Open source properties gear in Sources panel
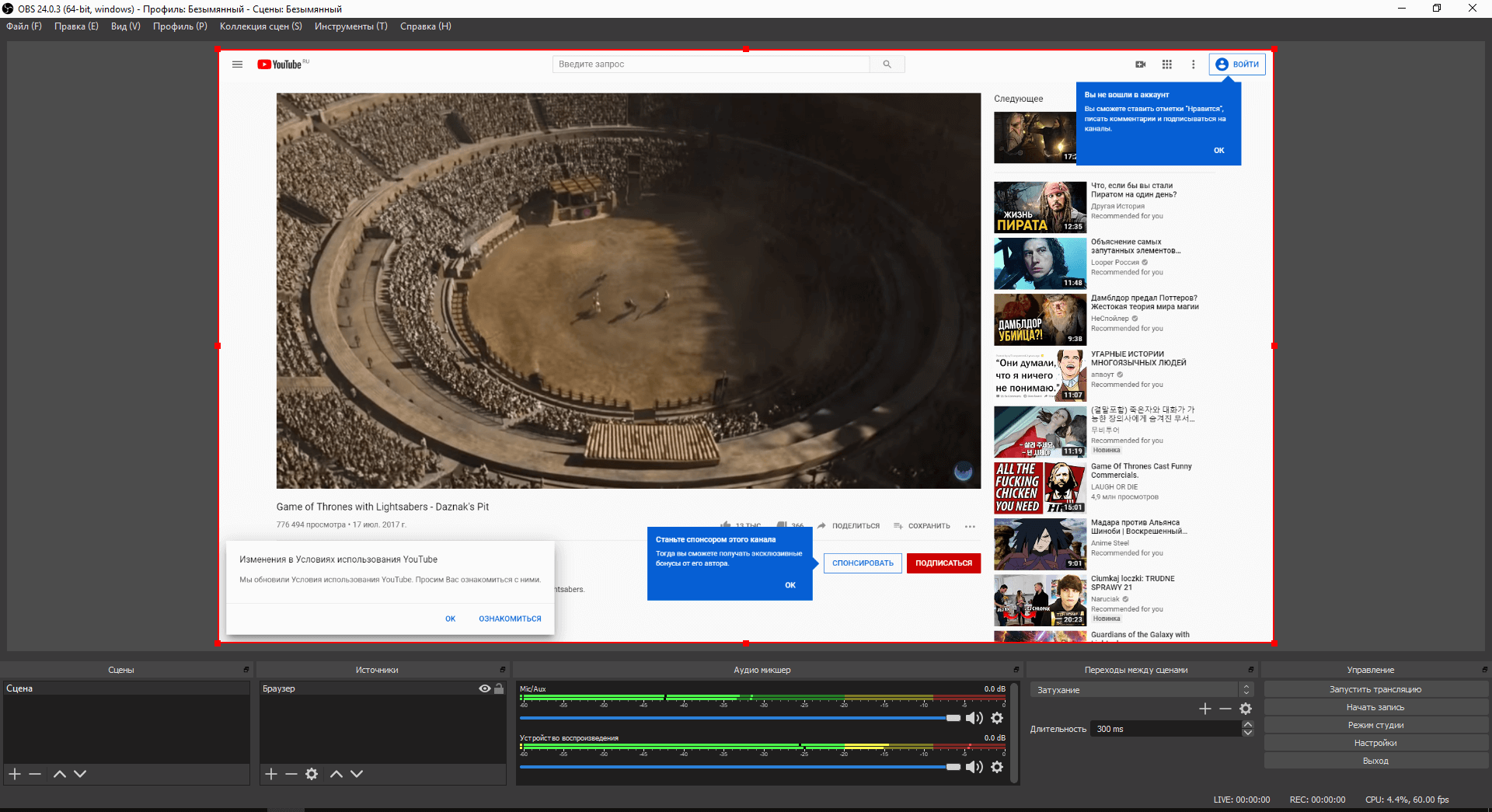Viewport: 1492px width, 812px height. tap(312, 774)
